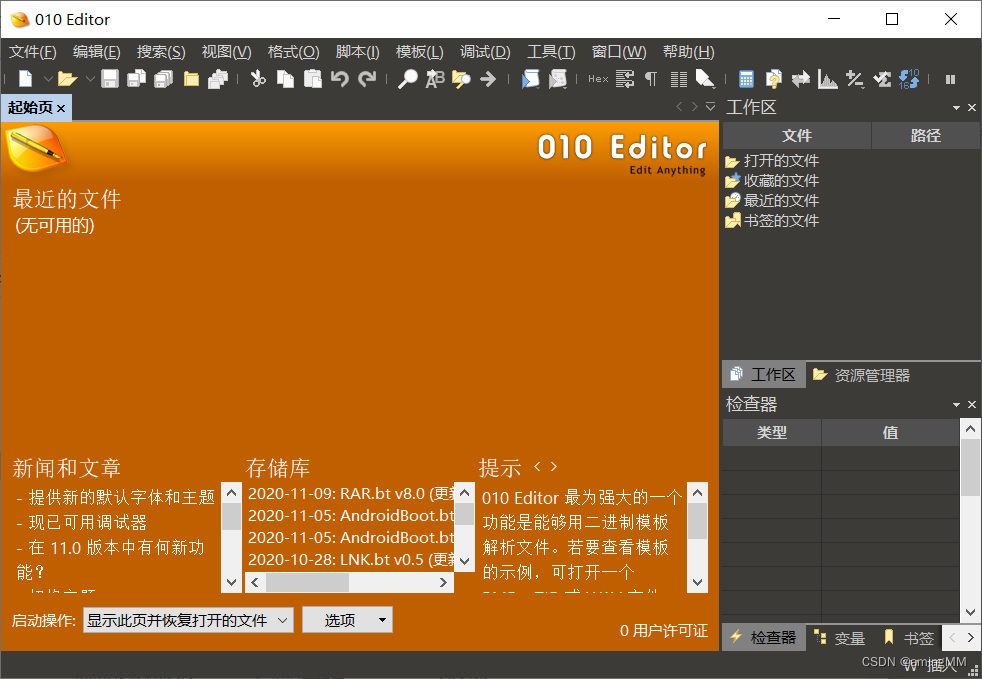Toggle word wrap lines icon
The width and height of the screenshot is (982, 679).
625,79
